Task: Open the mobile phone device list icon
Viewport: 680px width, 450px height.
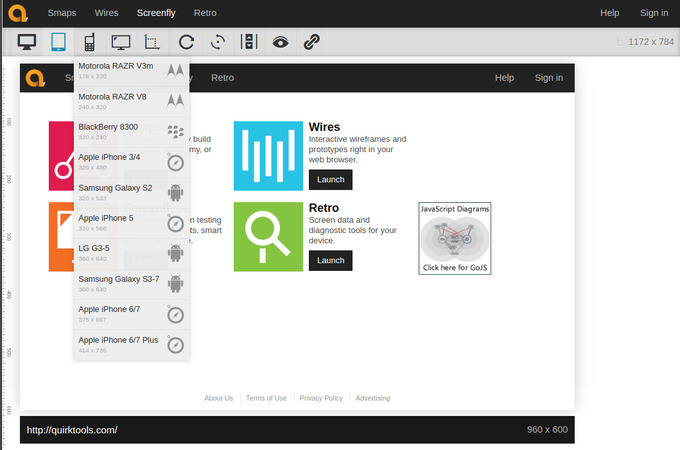Action: (x=89, y=42)
